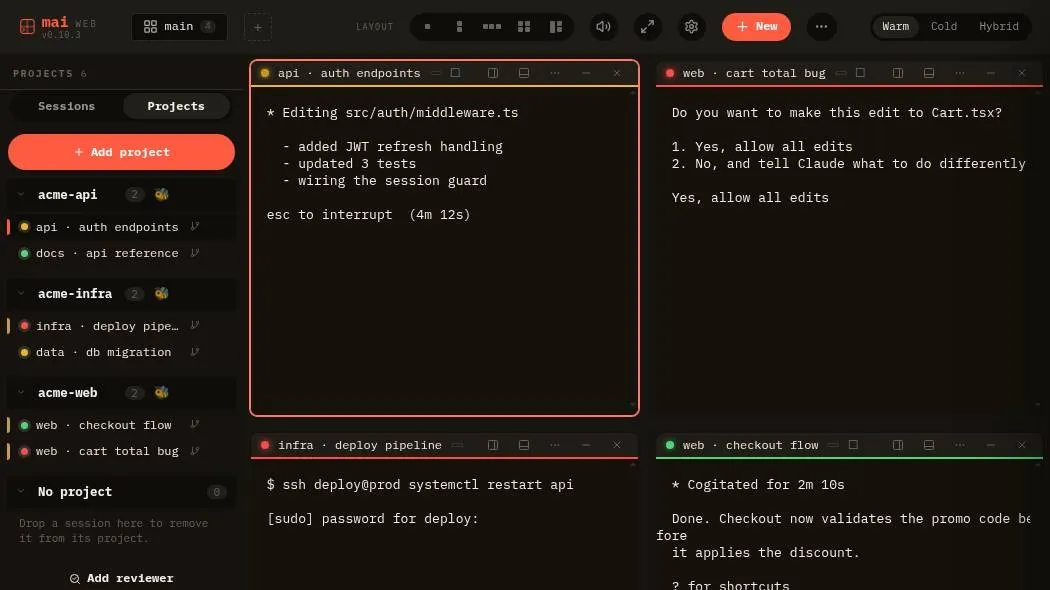Switch to the Sessions tab
Image resolution: width=1050 pixels, height=590 pixels.
(x=66, y=106)
